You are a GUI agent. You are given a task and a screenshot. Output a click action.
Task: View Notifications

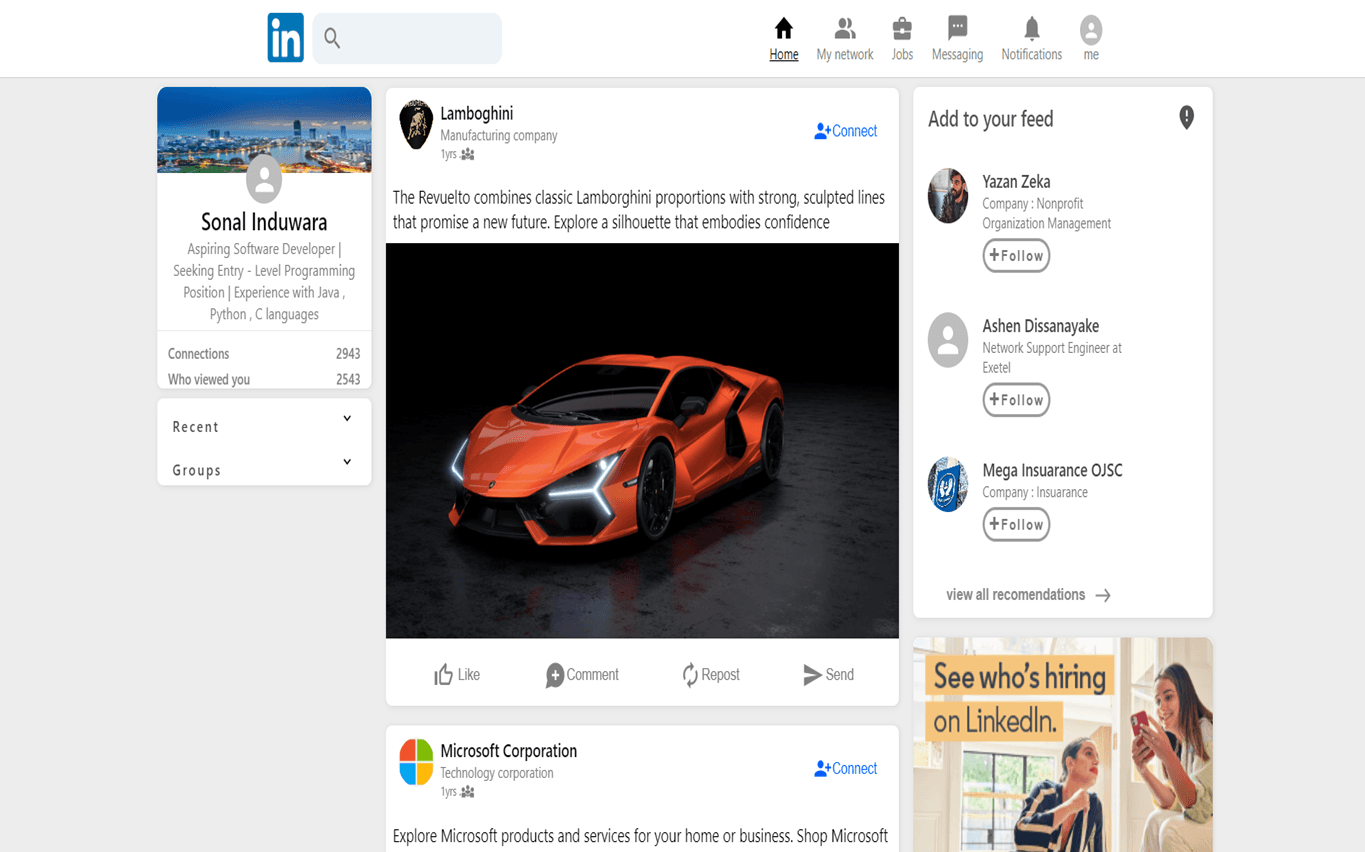click(1031, 40)
